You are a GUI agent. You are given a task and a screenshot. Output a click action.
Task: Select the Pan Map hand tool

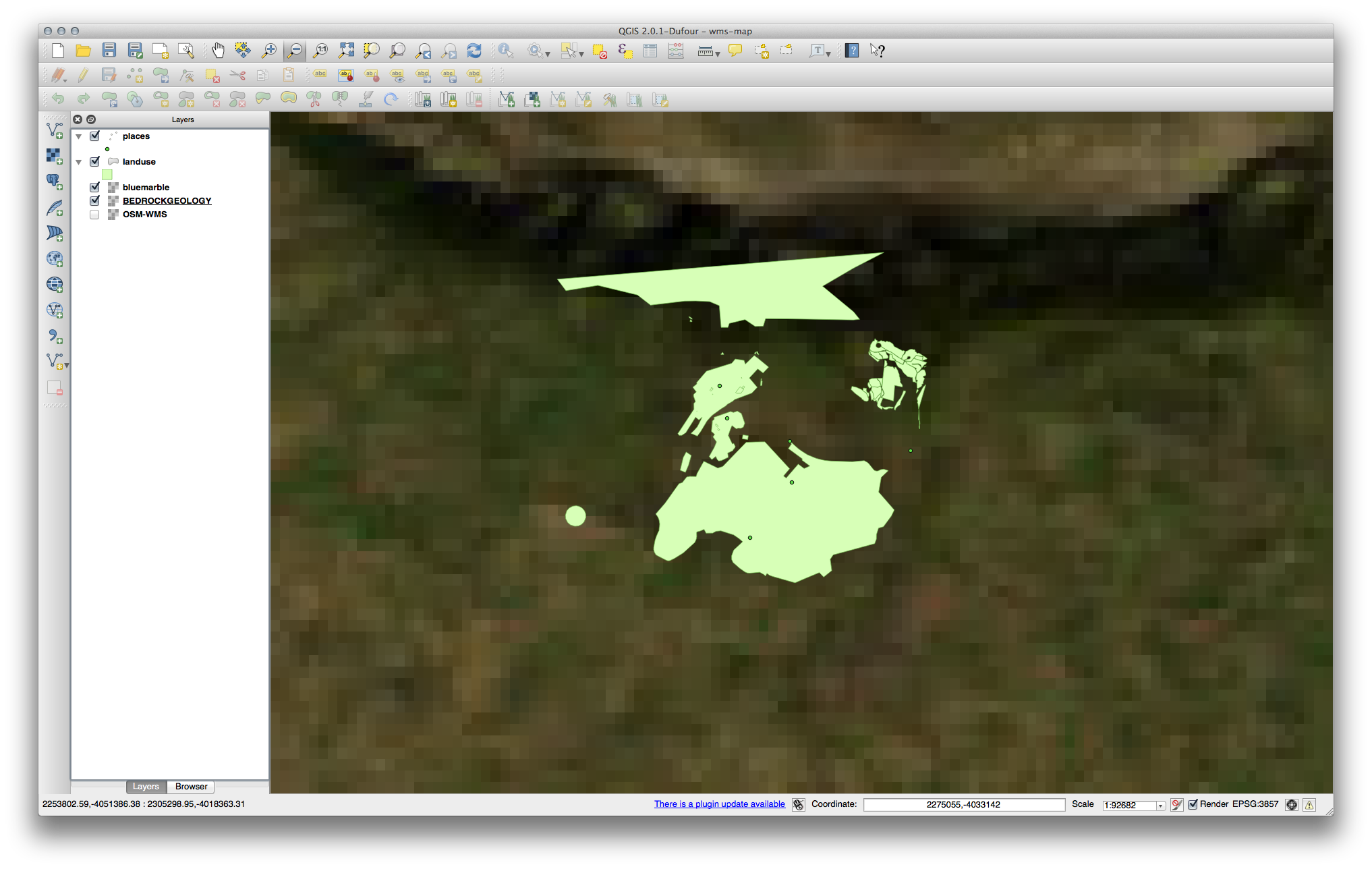218,51
